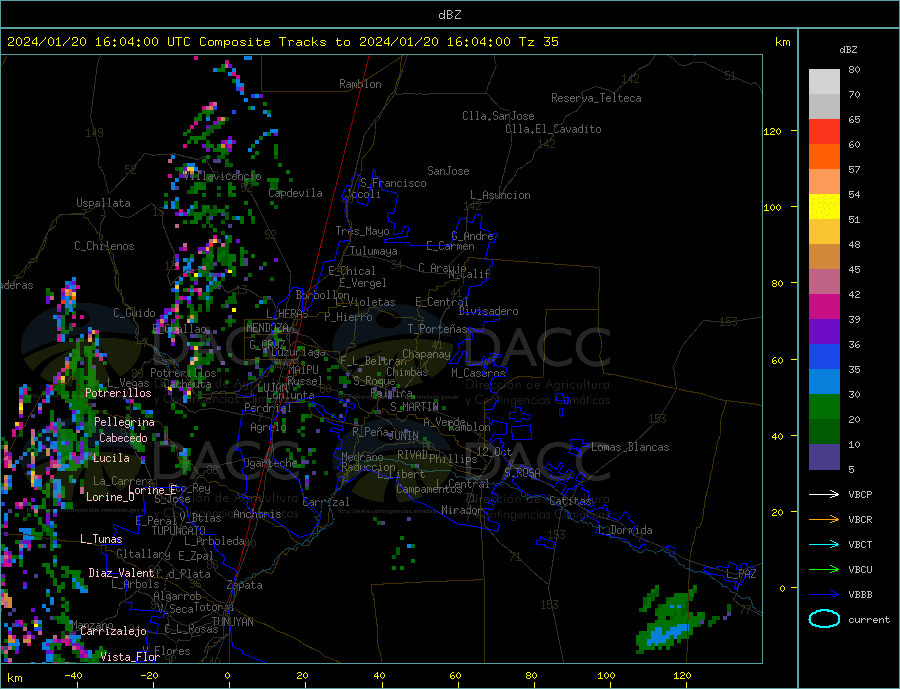Viewport: 900px width, 689px height.
Task: Click the 'Catitas' place label
Action: tap(570, 501)
